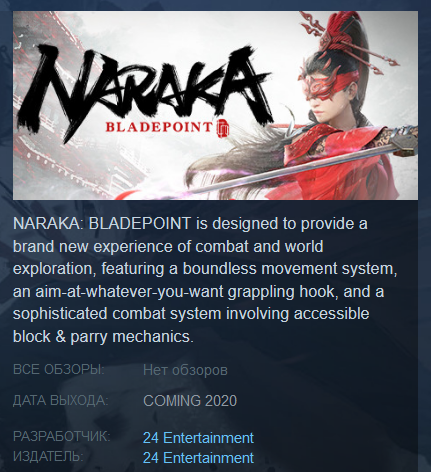Screen dimensions: 431x472
Task: Click the sword hilt in the banner
Action: point(404,141)
